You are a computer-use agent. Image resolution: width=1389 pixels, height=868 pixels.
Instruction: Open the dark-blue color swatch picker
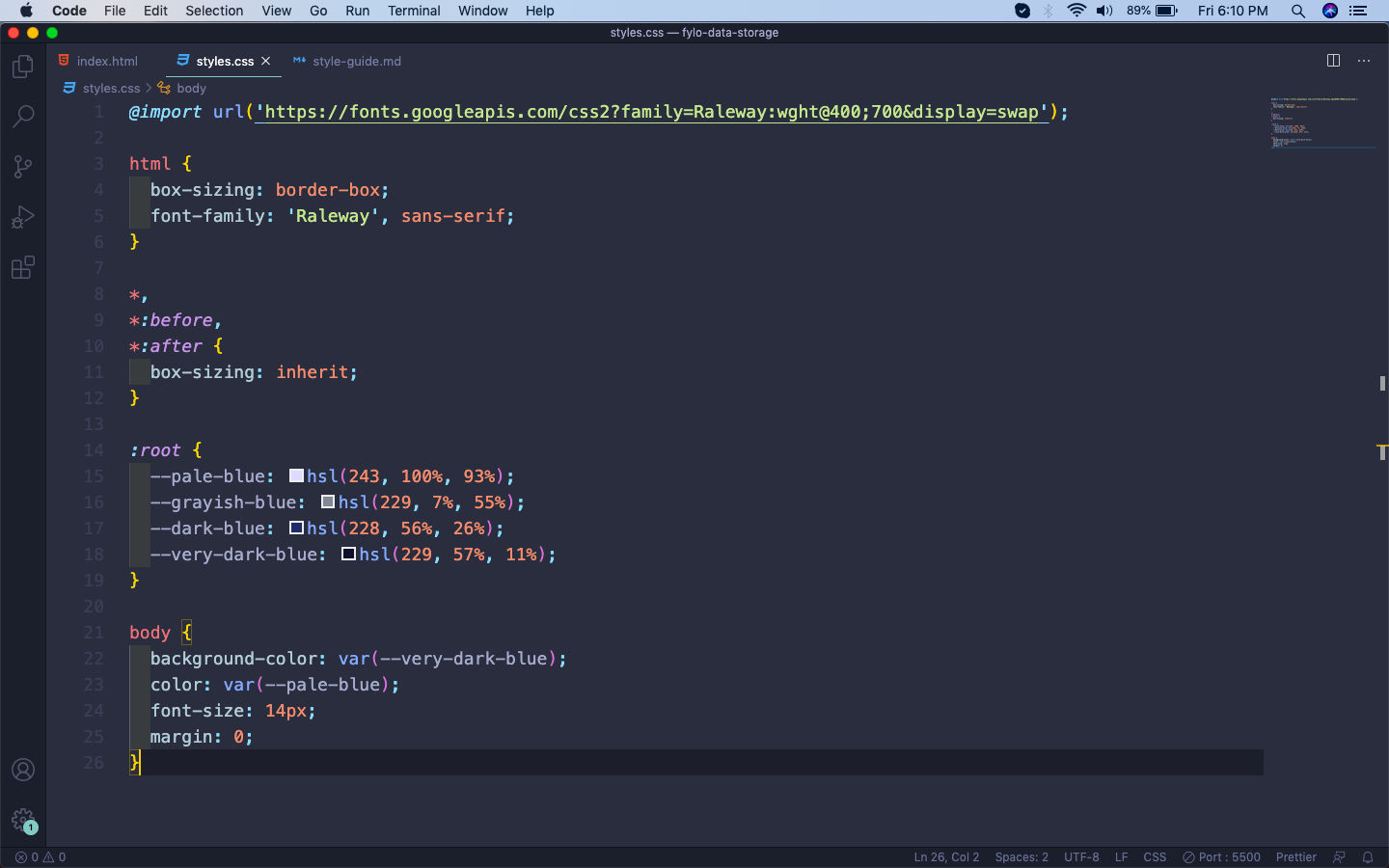pyautogui.click(x=297, y=528)
